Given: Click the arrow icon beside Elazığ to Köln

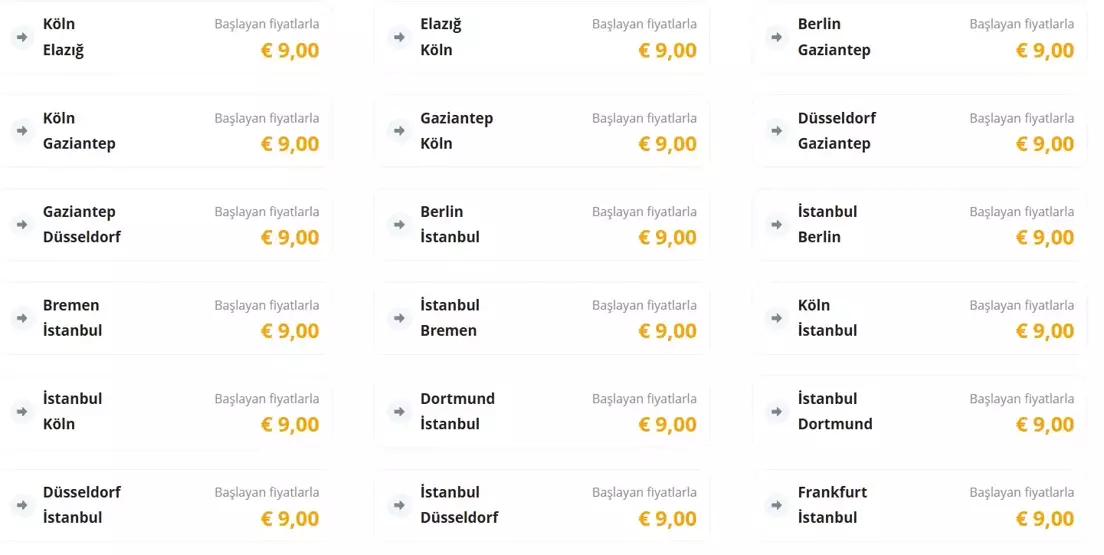Looking at the screenshot, I should pyautogui.click(x=399, y=37).
